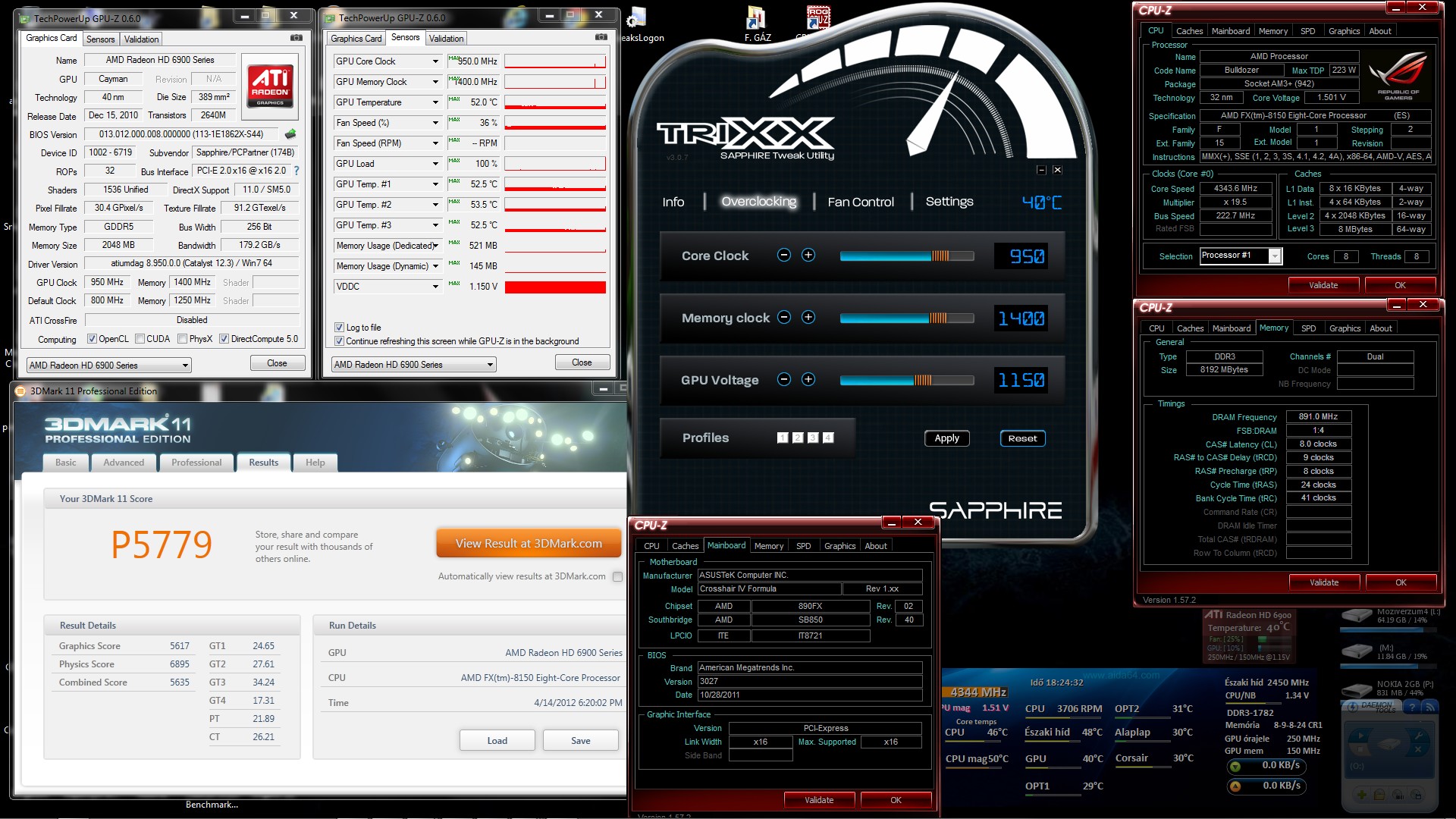
Task: Click the question mark next to Bus Interface
Action: click(x=297, y=171)
